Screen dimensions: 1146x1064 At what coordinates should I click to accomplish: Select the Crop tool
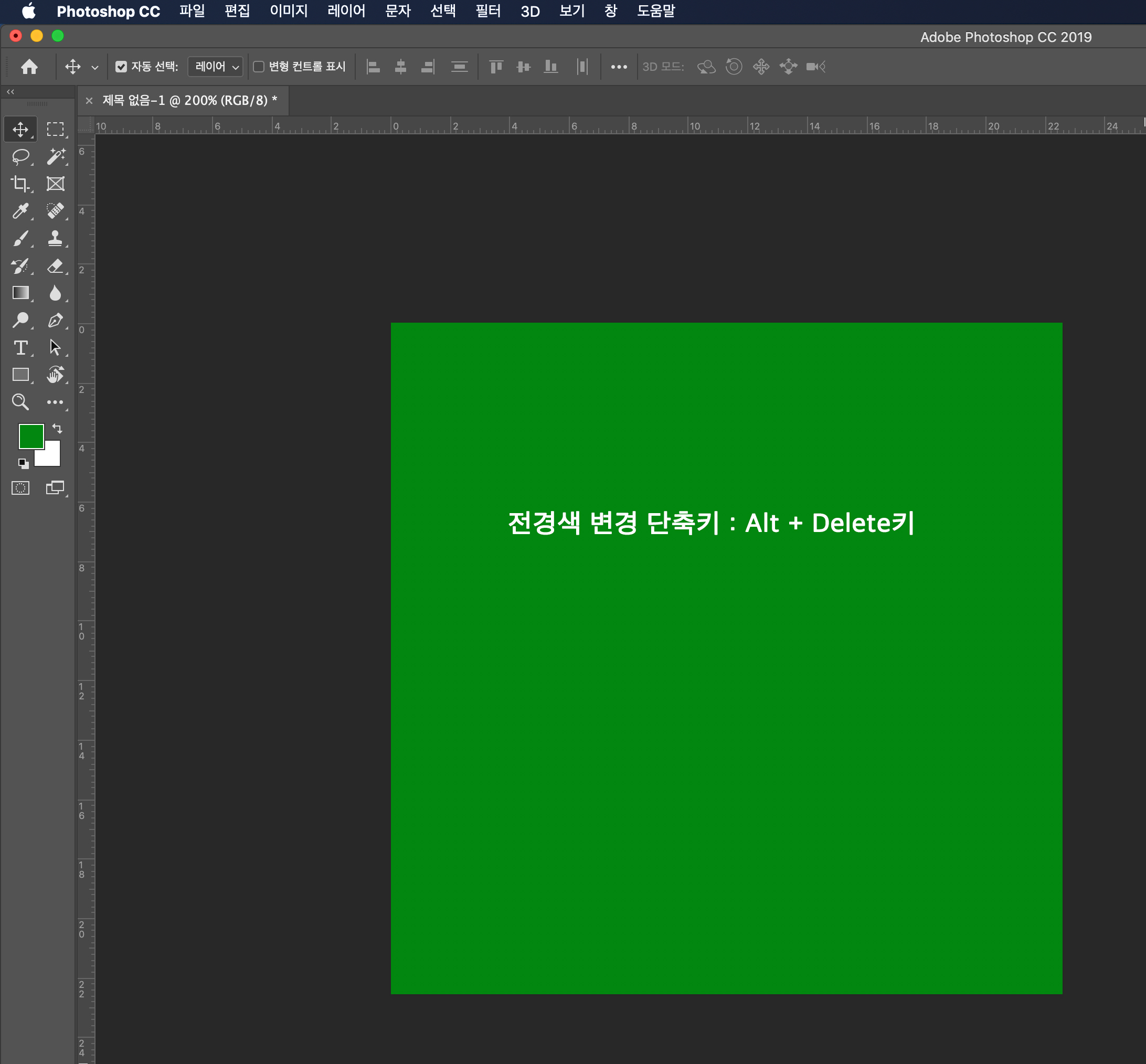click(21, 184)
